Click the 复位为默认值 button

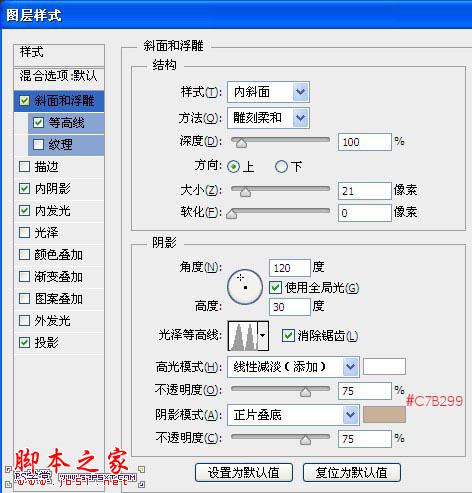[x=352, y=472]
